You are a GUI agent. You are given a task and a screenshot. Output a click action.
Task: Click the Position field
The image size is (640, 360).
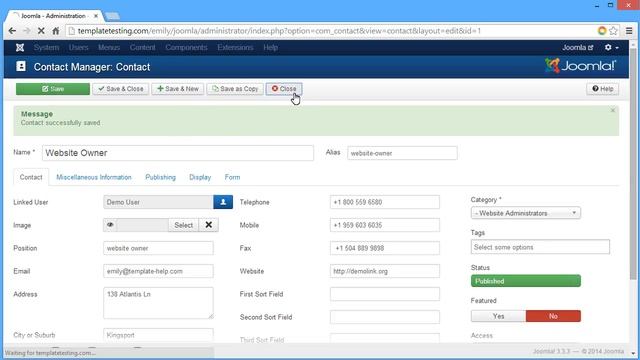pyautogui.click(x=158, y=248)
